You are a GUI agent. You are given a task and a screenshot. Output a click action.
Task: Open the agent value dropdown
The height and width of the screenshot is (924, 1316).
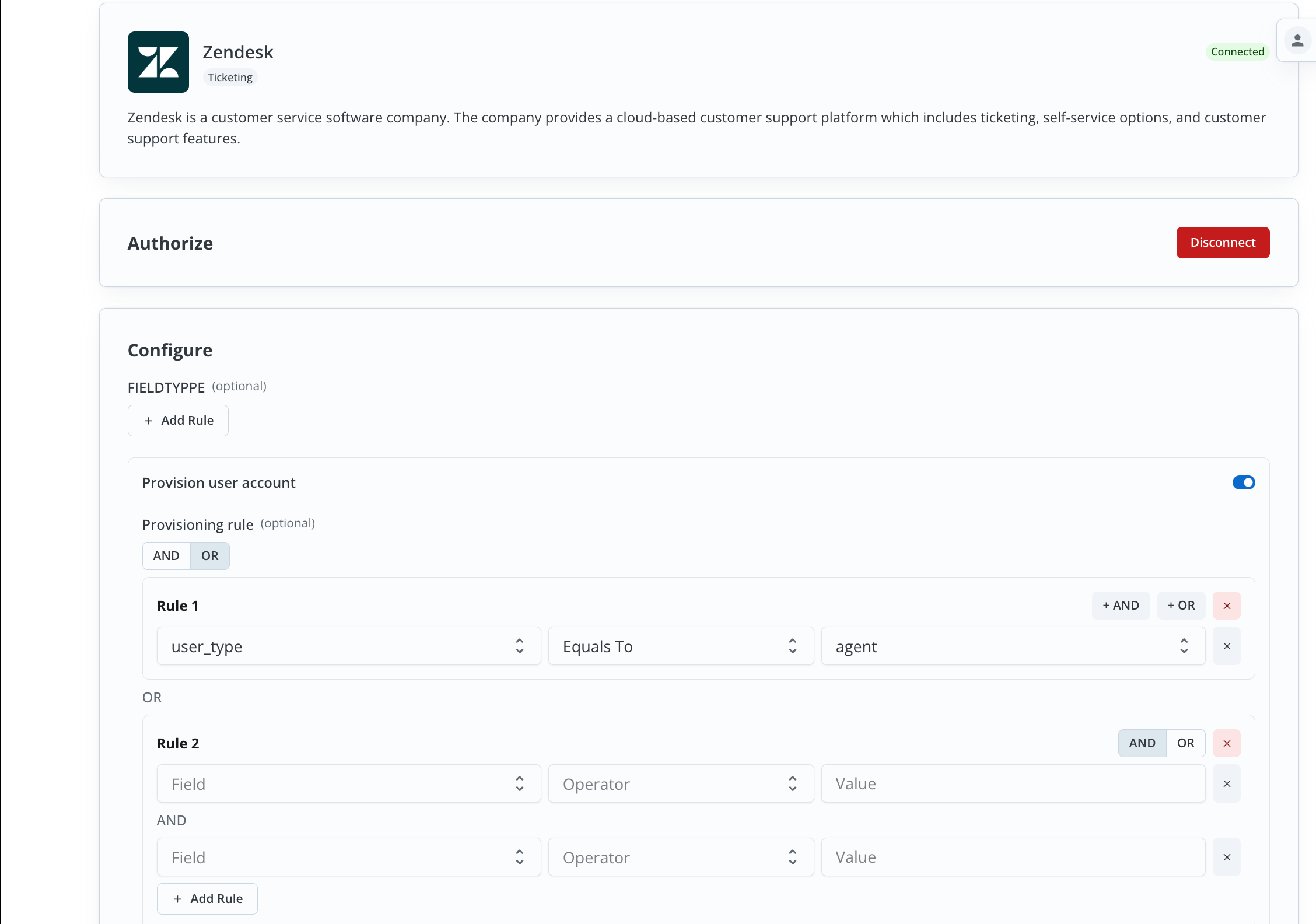coord(1013,646)
